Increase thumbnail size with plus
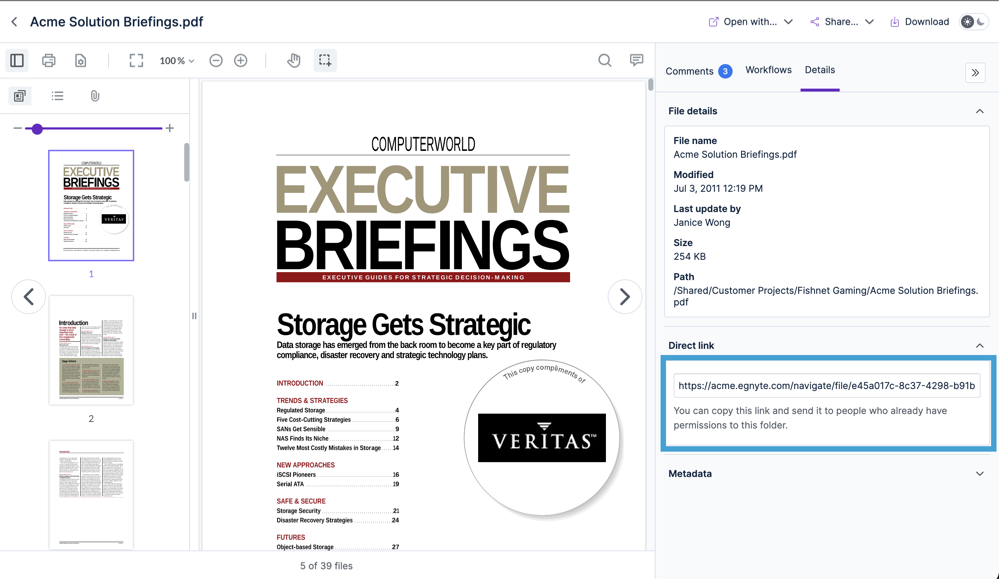Viewport: 999px width, 579px height. pos(169,128)
